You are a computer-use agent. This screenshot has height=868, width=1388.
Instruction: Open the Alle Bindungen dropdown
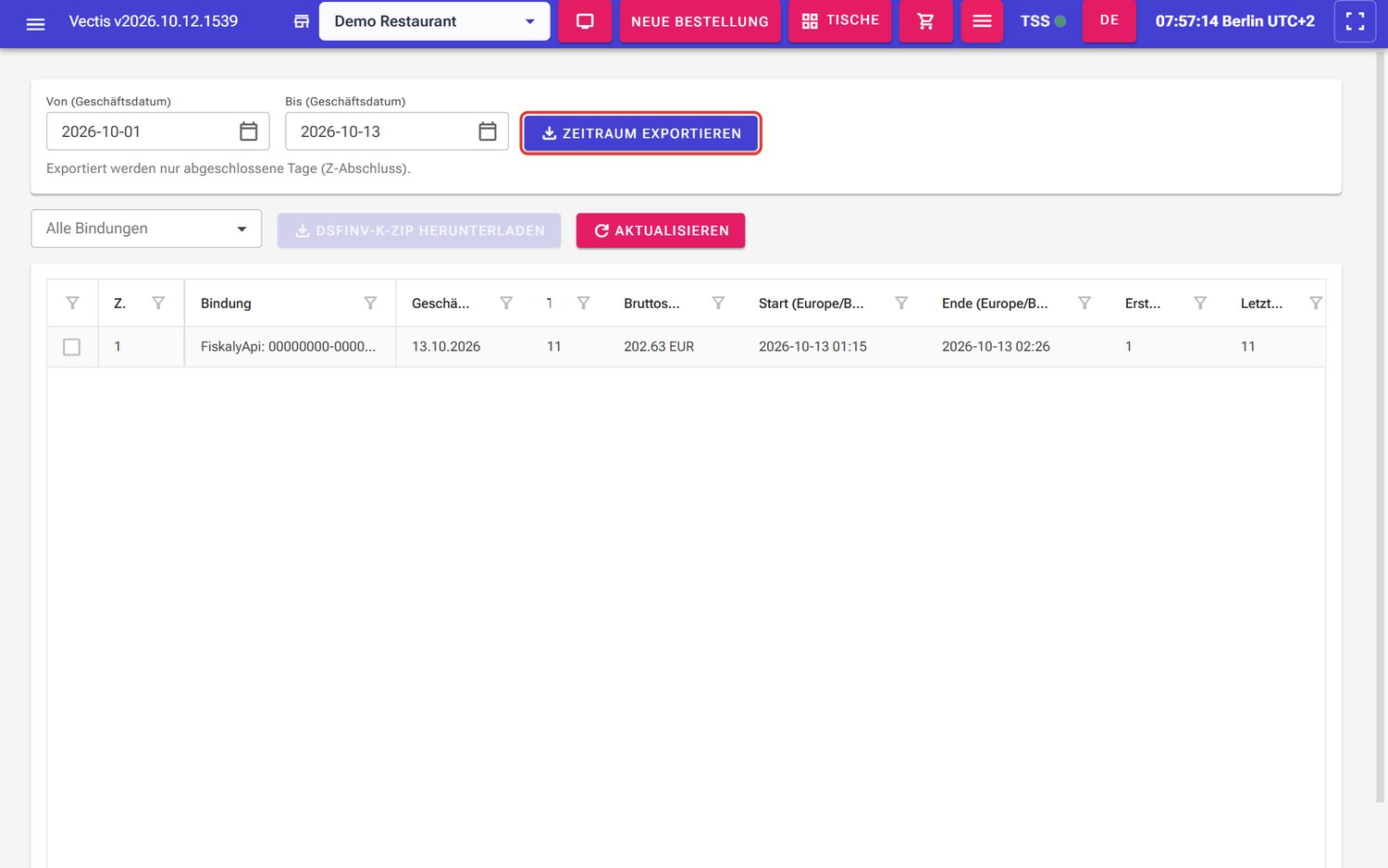pyautogui.click(x=146, y=229)
